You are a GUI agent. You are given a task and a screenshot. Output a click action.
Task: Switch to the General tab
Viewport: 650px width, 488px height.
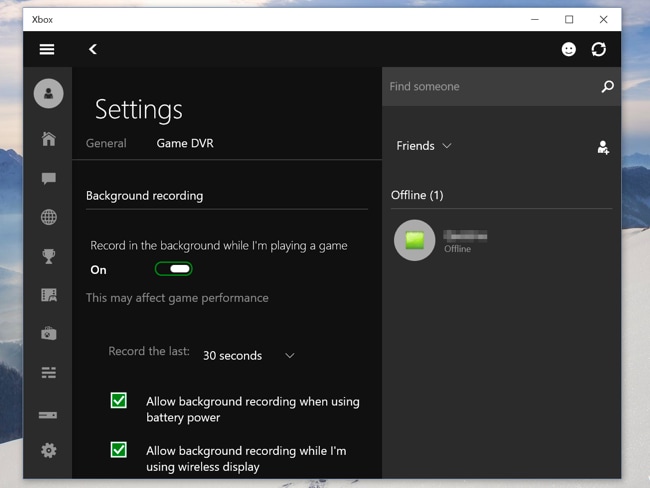[x=106, y=143]
